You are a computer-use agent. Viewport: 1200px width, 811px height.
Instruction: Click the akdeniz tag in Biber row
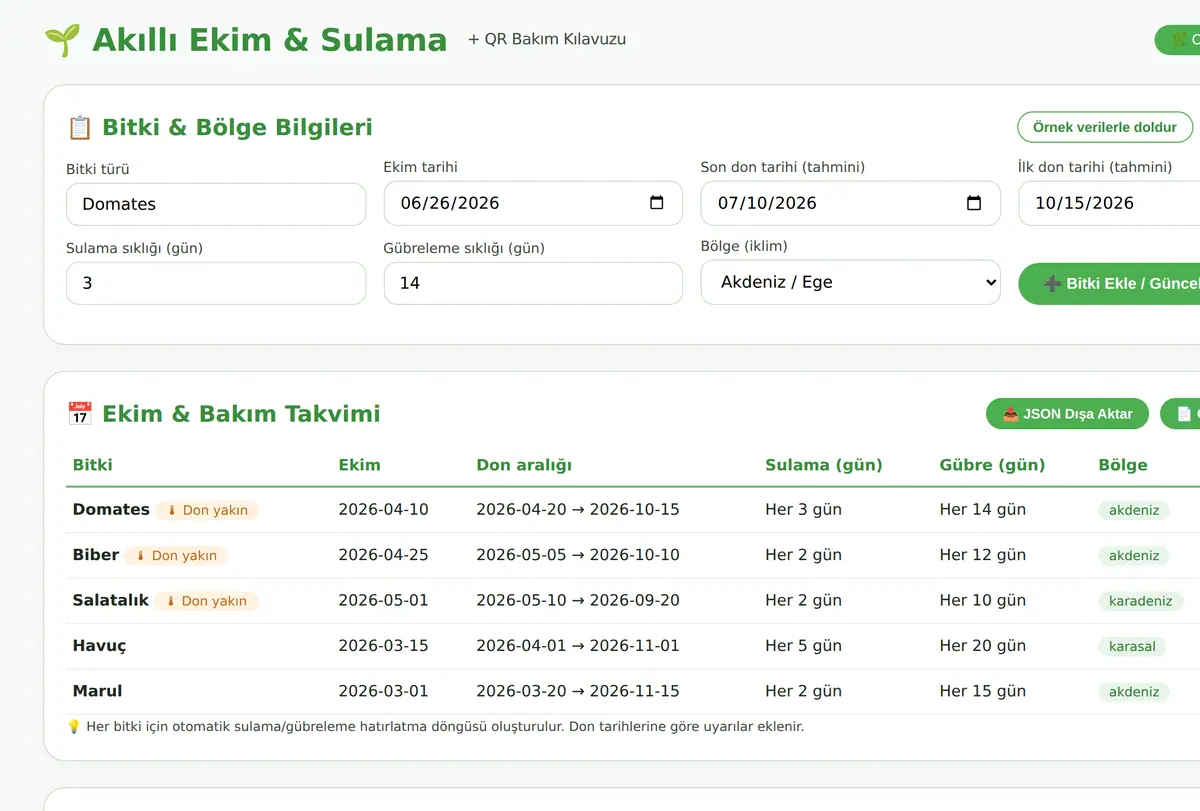[1134, 556]
